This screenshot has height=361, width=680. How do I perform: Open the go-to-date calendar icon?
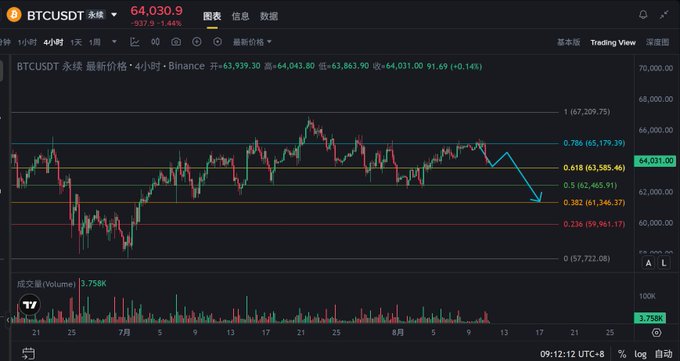pyautogui.click(x=28, y=354)
